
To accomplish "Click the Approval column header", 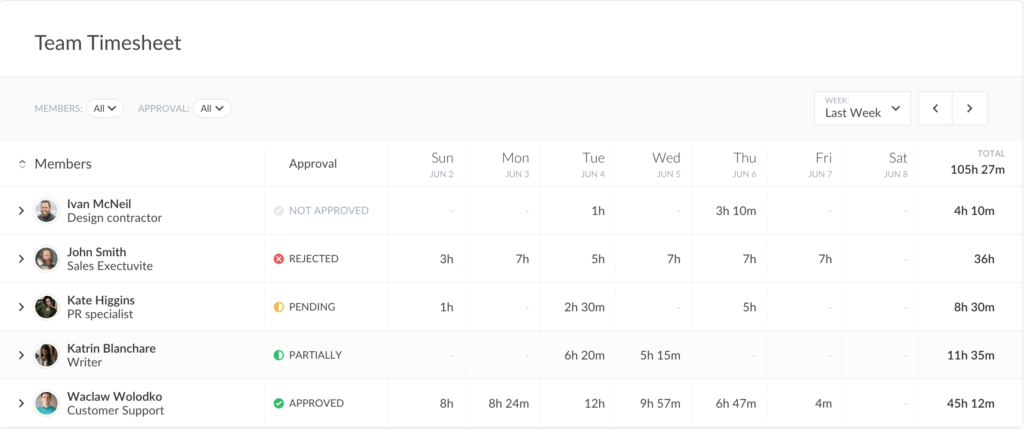I will (x=313, y=163).
